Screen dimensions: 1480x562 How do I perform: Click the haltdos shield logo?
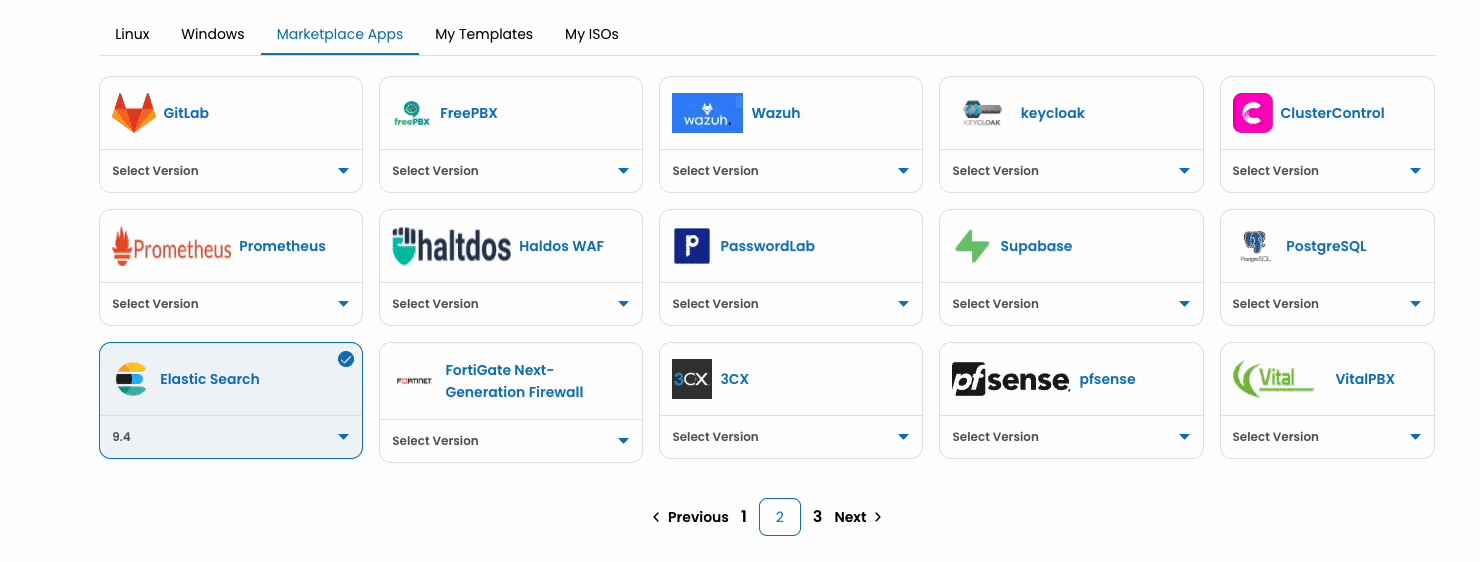(451, 246)
